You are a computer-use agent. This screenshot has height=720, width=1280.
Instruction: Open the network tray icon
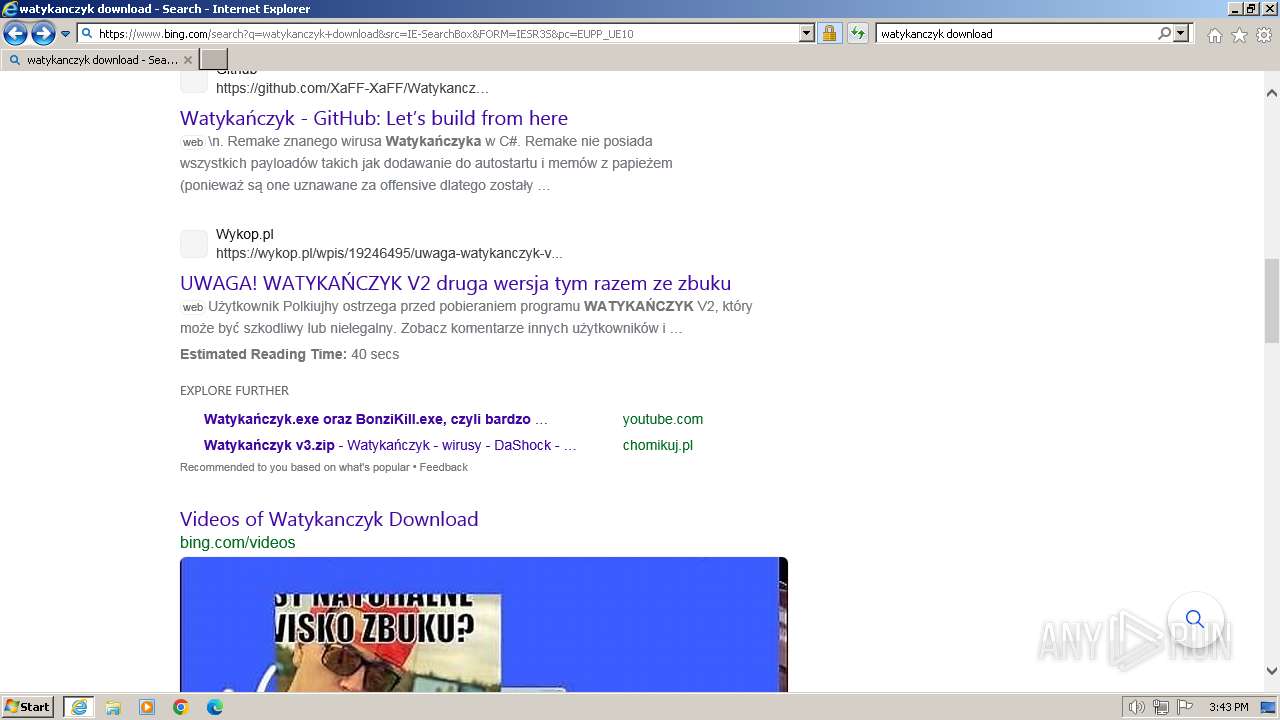tap(1161, 707)
